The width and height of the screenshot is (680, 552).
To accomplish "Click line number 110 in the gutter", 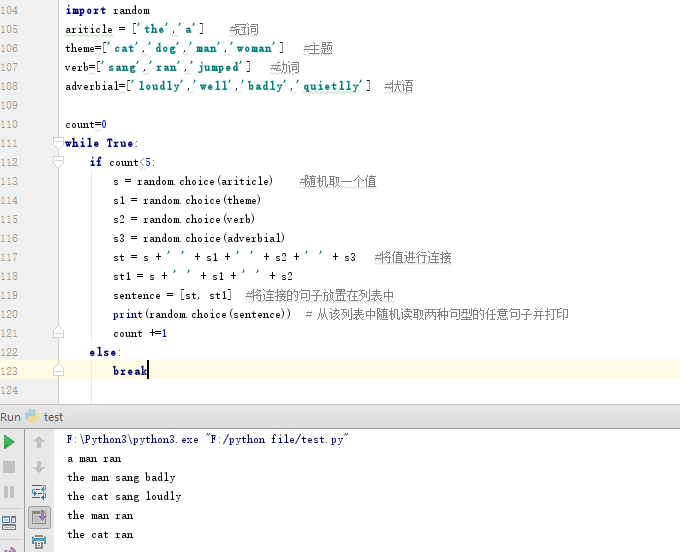I will click(9, 124).
